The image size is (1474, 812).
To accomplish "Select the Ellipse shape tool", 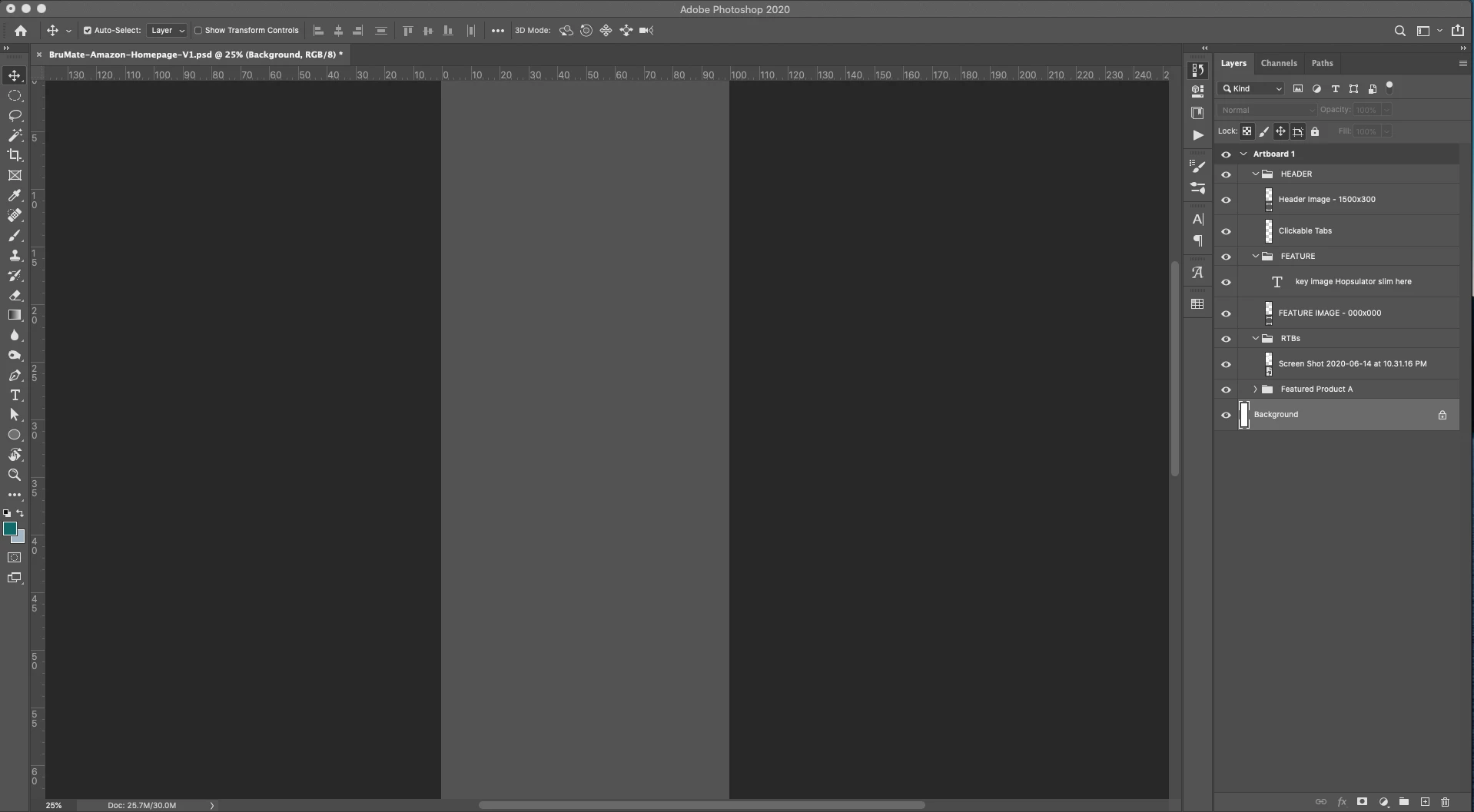I will coord(15,435).
